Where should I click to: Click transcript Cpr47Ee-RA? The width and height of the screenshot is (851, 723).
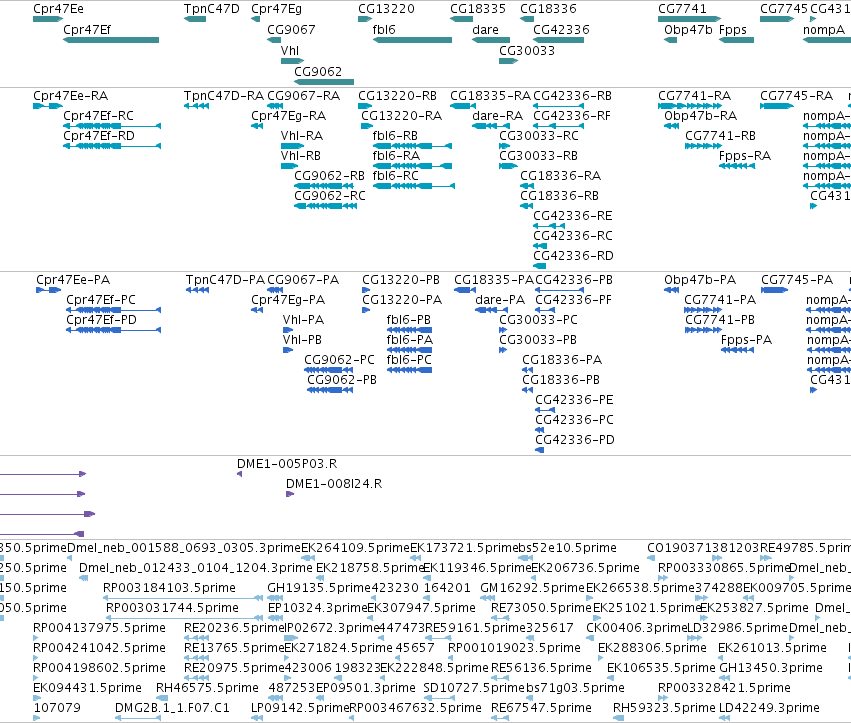[x=71, y=96]
